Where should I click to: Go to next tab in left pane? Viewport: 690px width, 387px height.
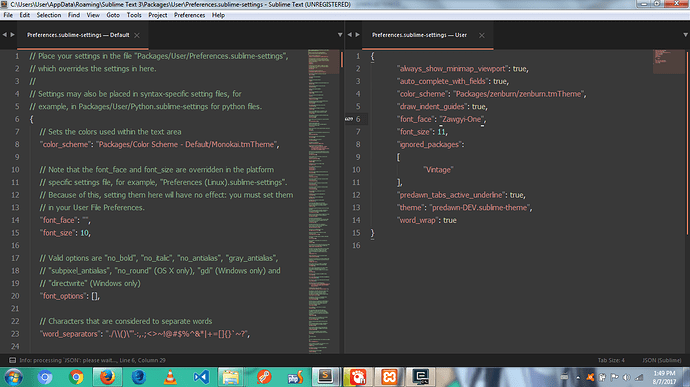(x=12, y=35)
